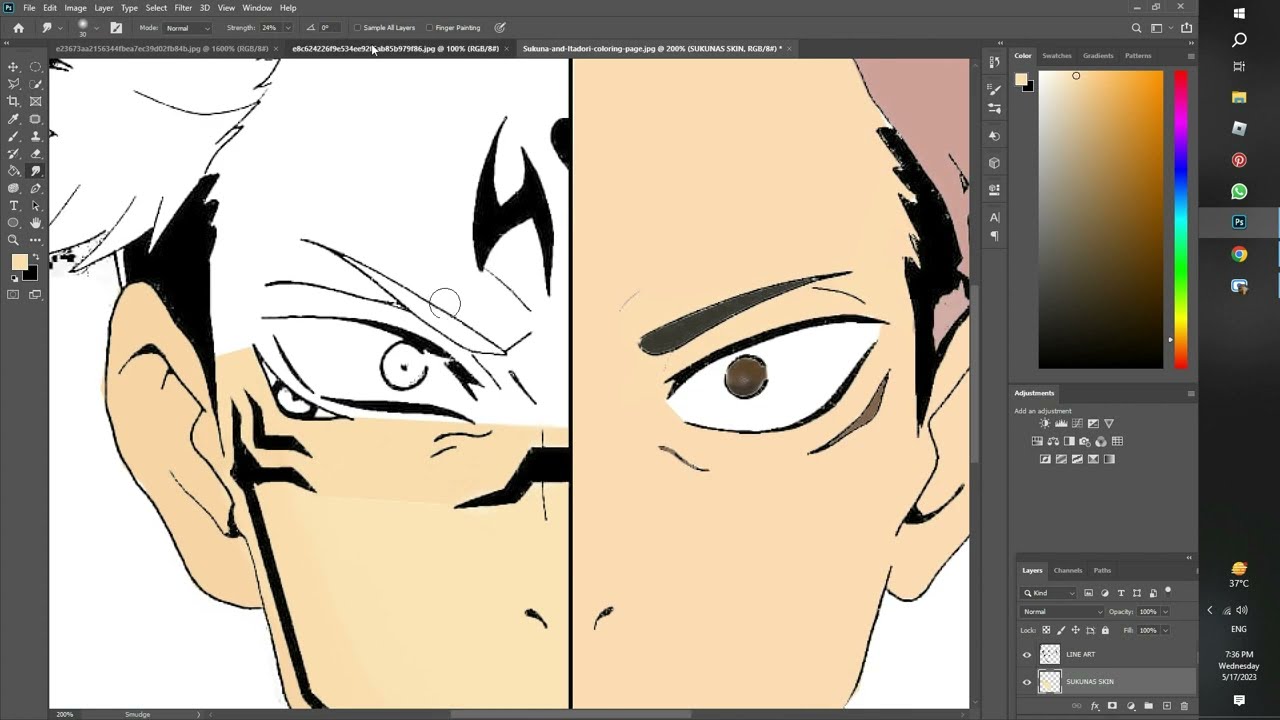Add a layer mask

coord(1112,706)
